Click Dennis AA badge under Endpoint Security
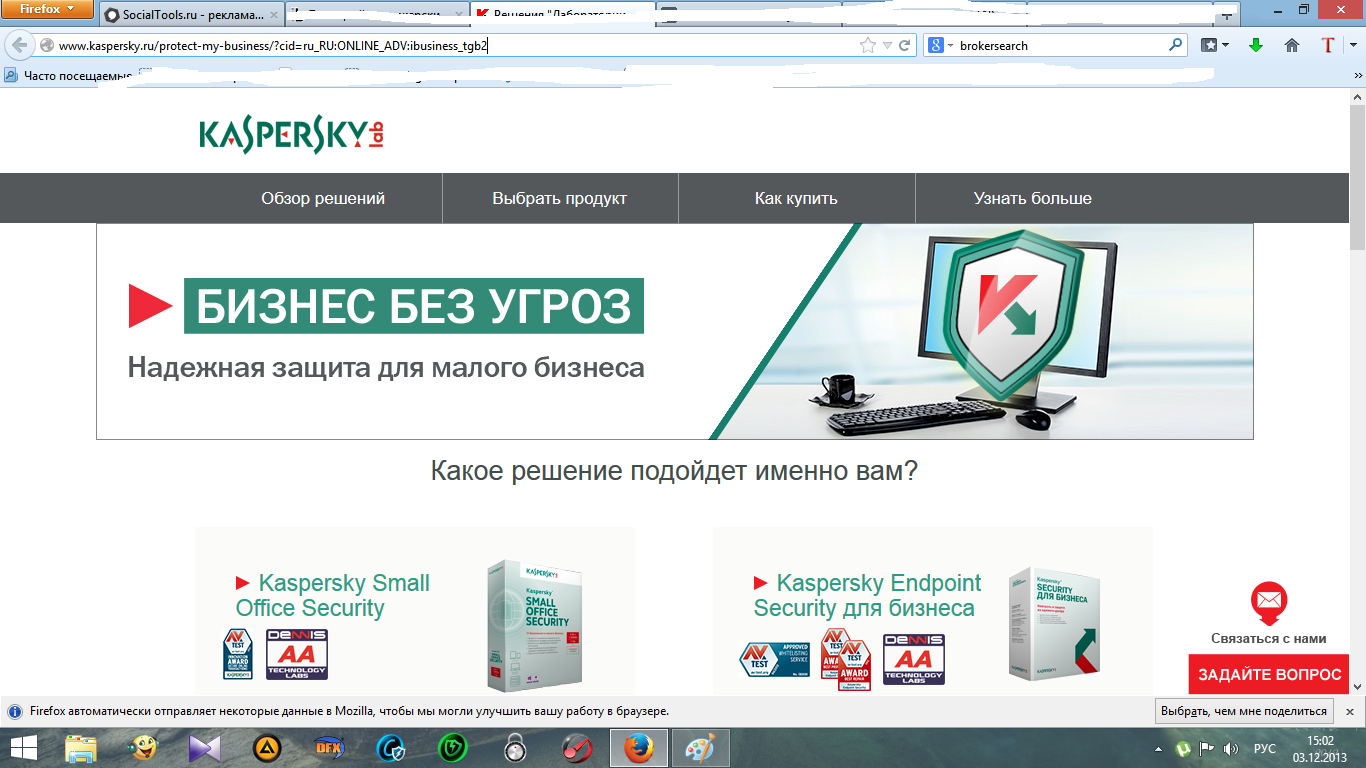 pyautogui.click(x=914, y=660)
